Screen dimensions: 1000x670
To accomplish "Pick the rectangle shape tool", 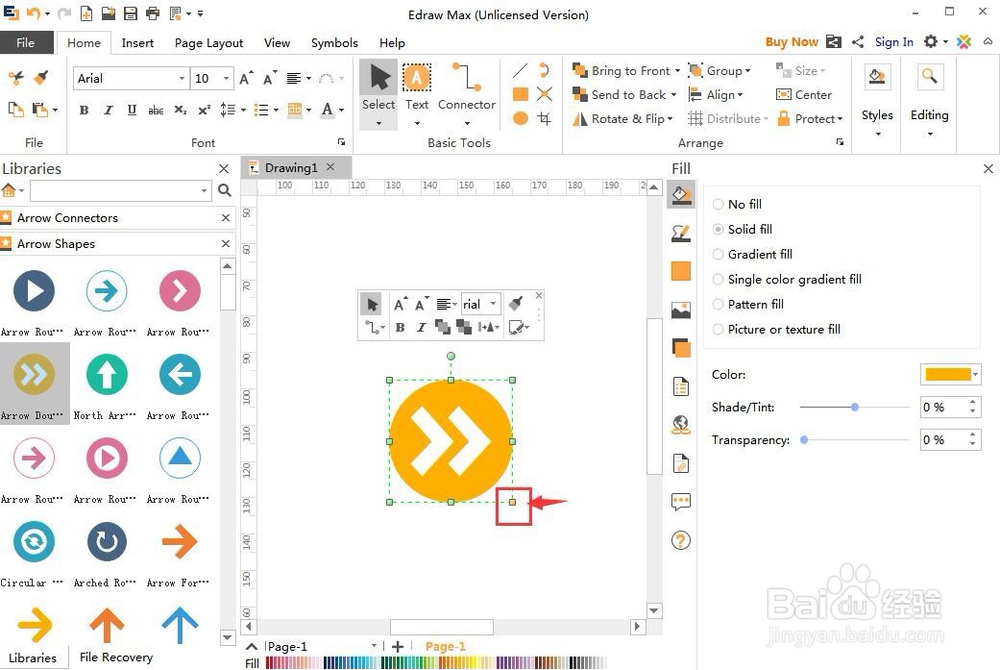I will tap(520, 94).
